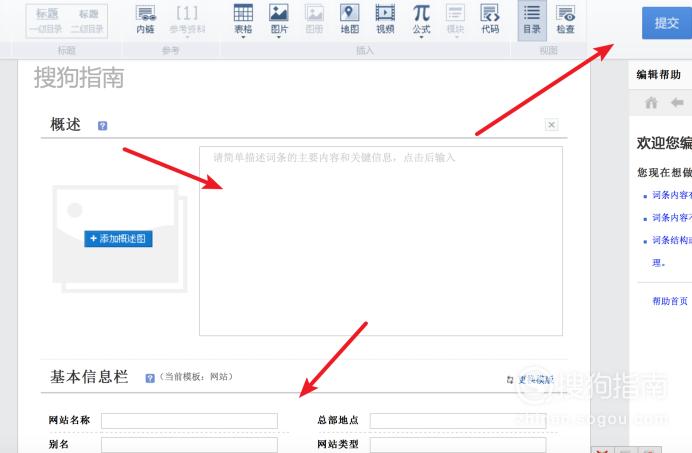The height and width of the screenshot is (453, 692).
Task: Insert a 表格 table
Action: click(x=243, y=19)
